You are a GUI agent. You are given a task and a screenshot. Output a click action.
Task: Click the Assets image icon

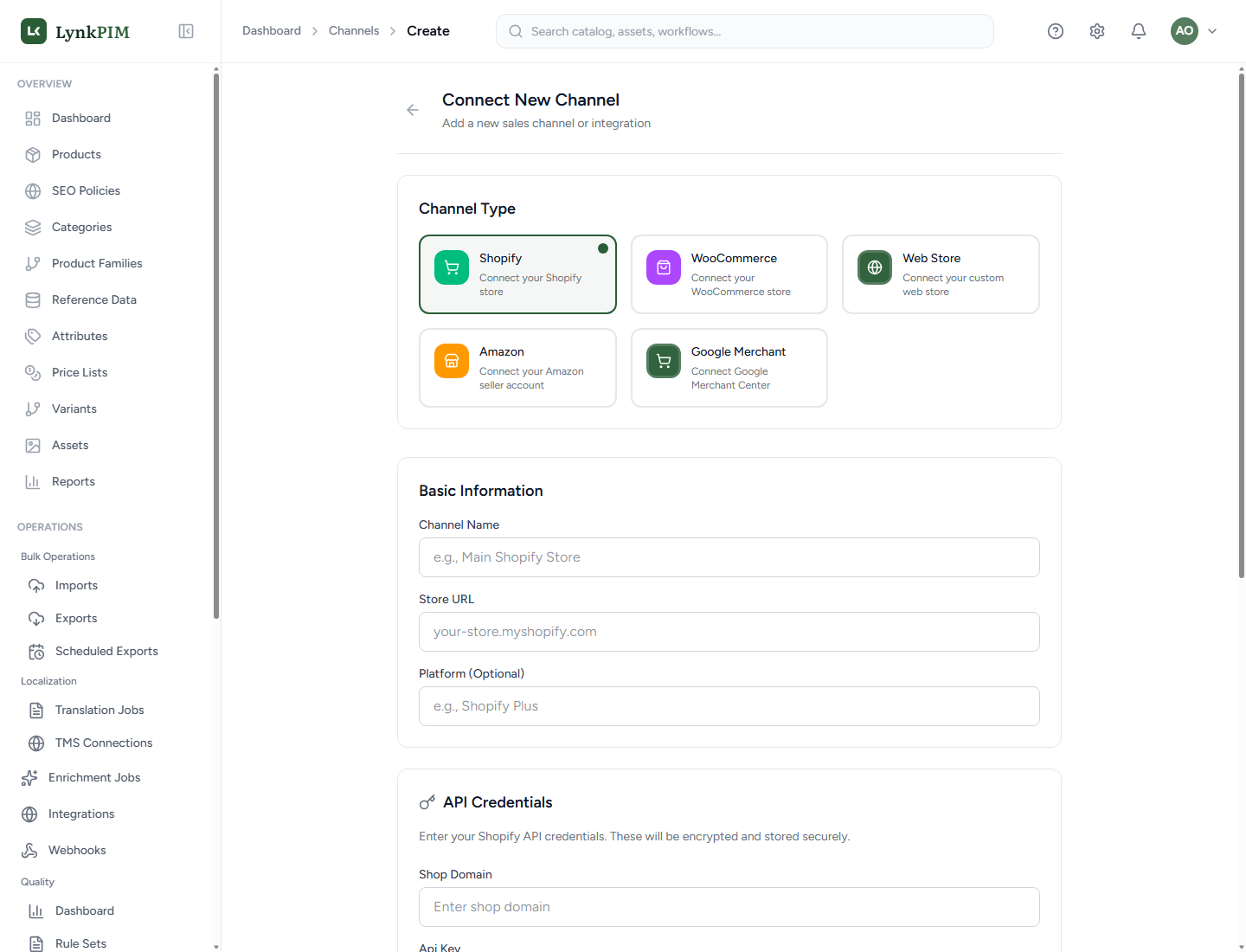tap(33, 445)
